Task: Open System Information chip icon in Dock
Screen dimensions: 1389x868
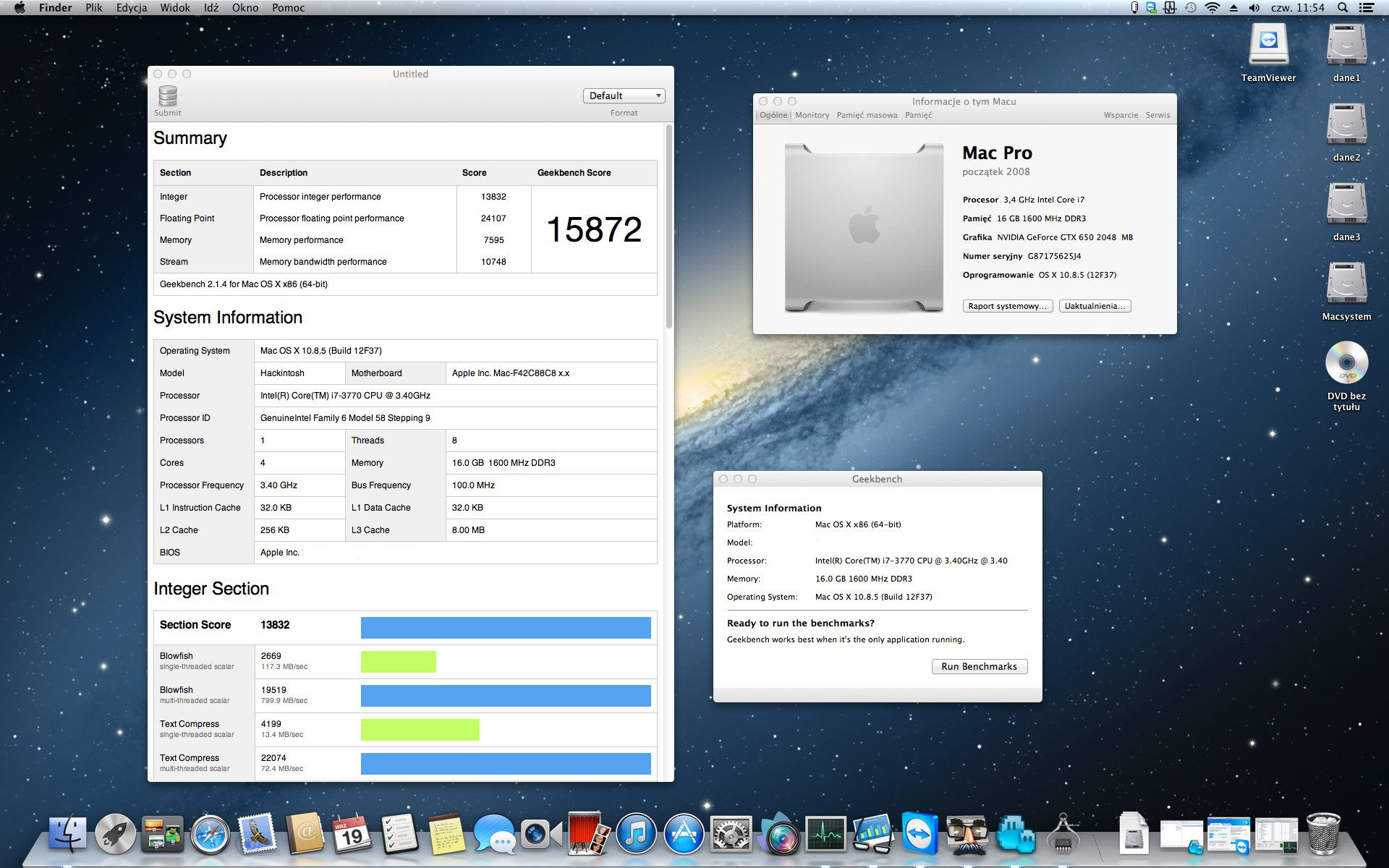Action: point(1062,834)
